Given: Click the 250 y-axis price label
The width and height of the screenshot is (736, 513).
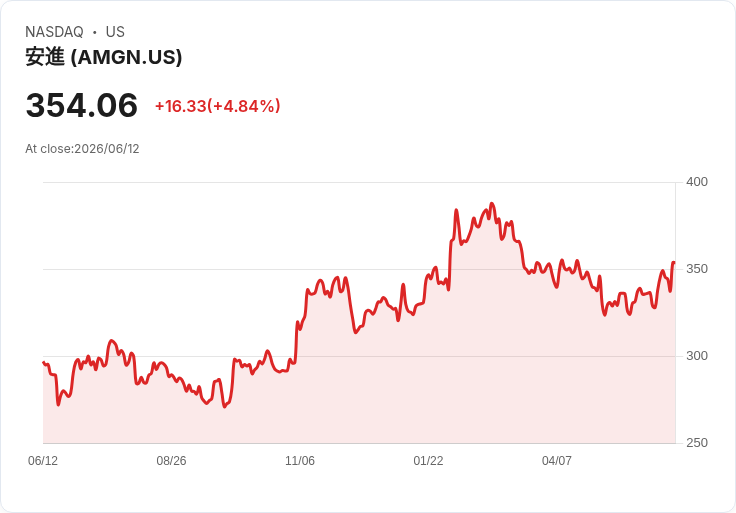Looking at the screenshot, I should (x=697, y=443).
